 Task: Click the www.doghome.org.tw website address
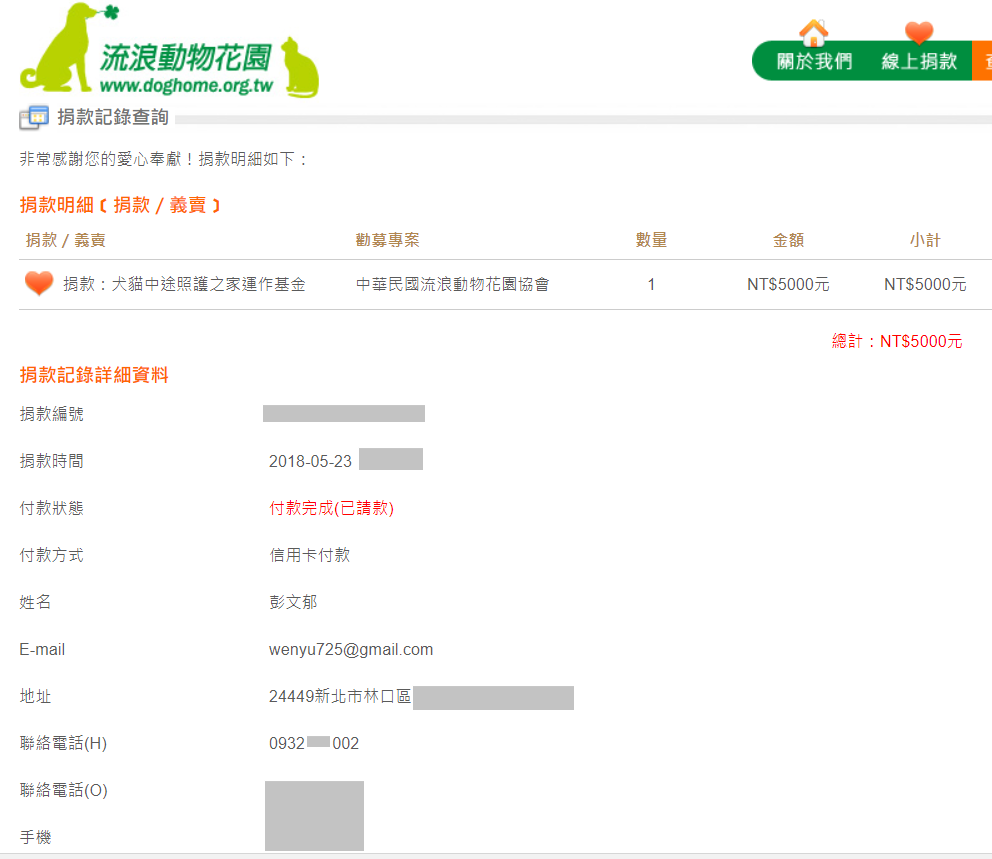coord(186,86)
